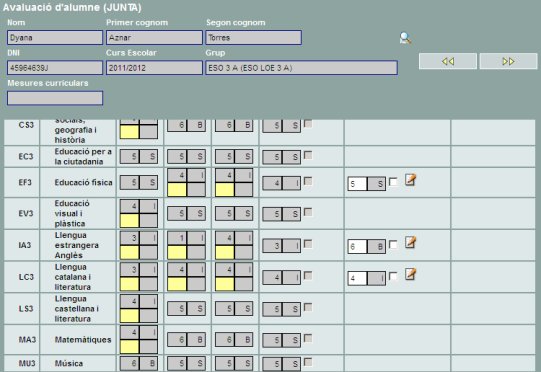Go to next student with double-right arrows
This screenshot has height=372, width=541.
(508, 61)
